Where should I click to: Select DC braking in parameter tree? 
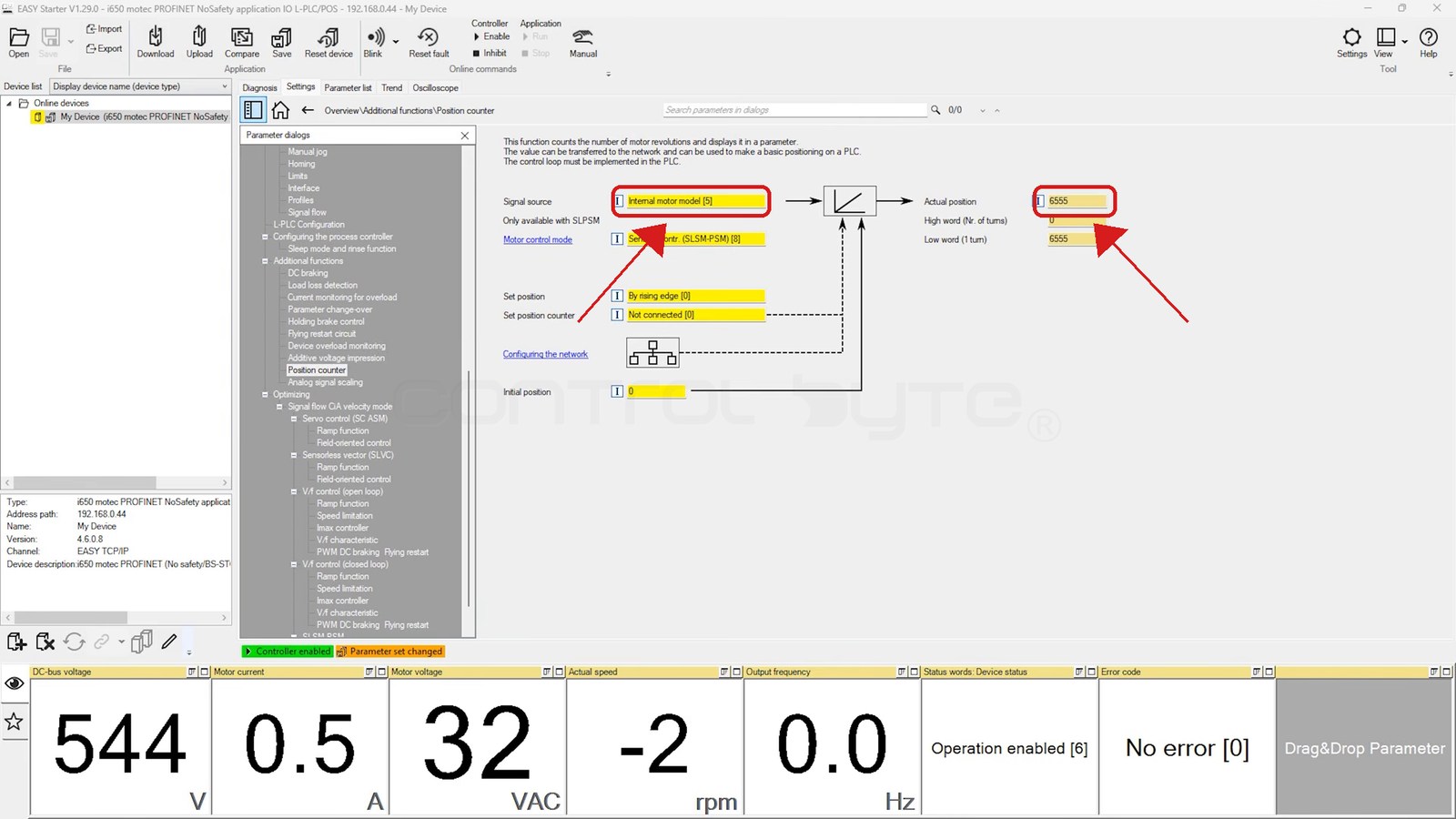point(308,273)
